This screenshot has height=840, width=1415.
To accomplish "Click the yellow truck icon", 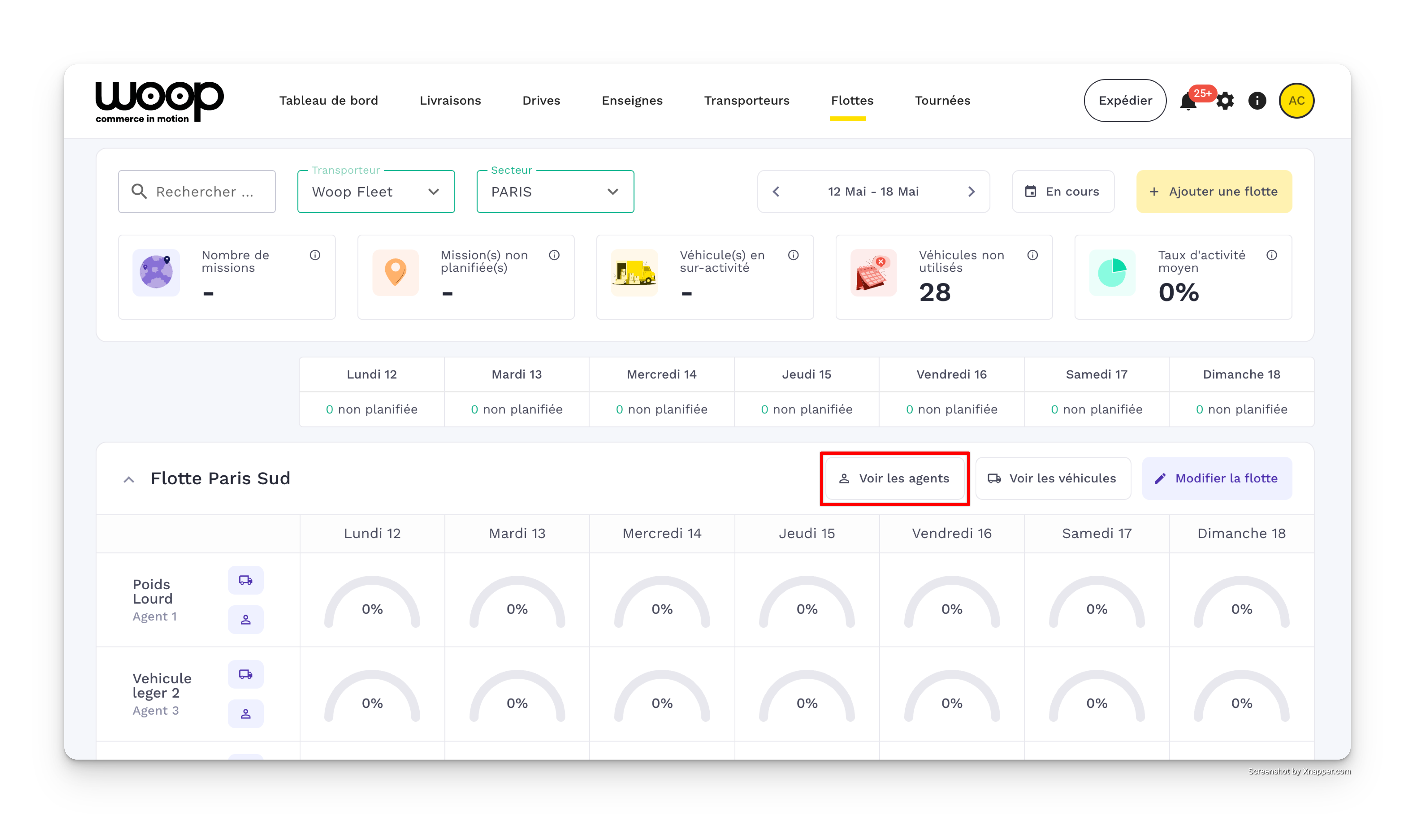I will 634,272.
